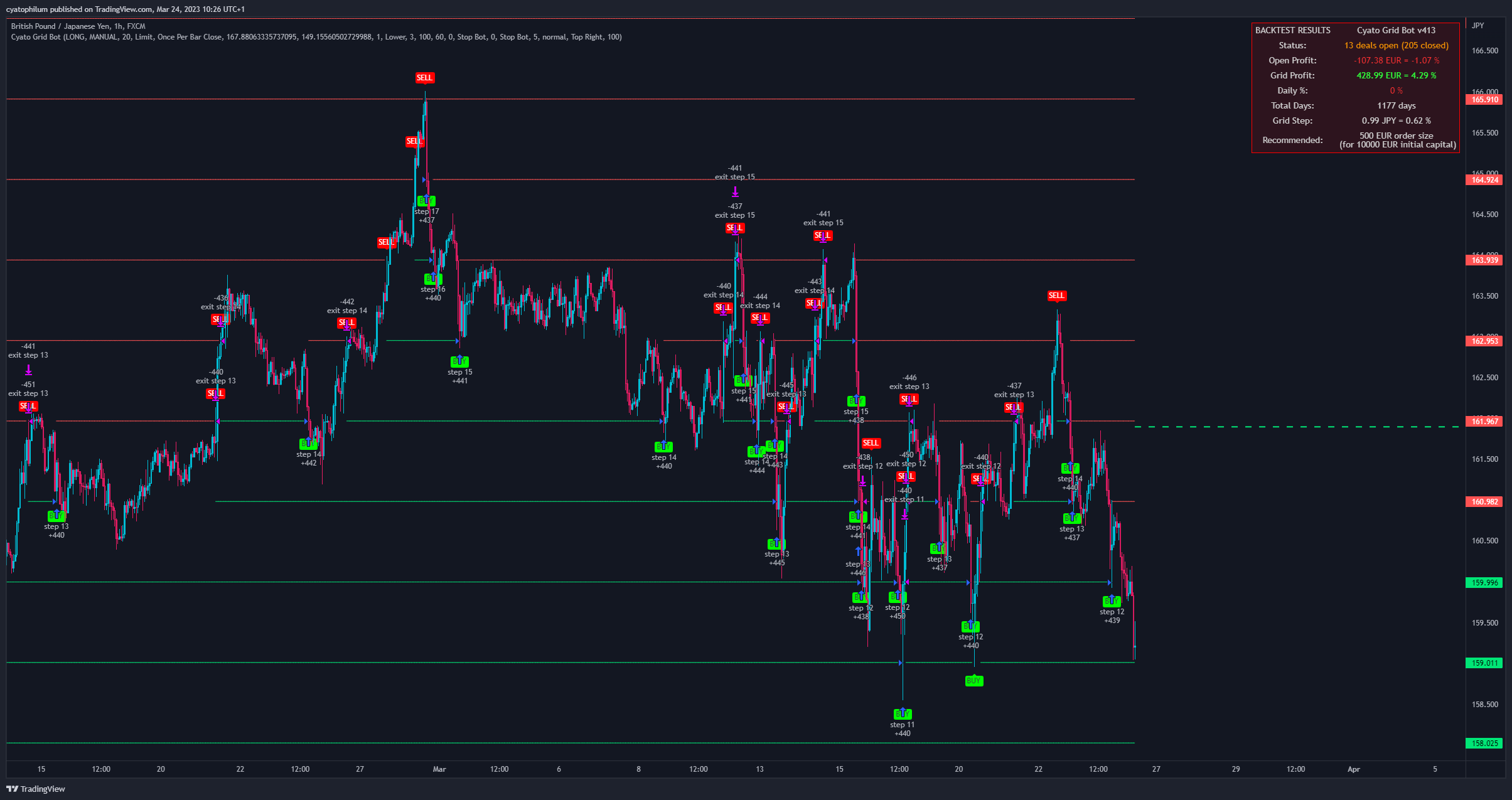Click the SELL marker above the highest price peak
The image size is (1512, 800).
424,78
